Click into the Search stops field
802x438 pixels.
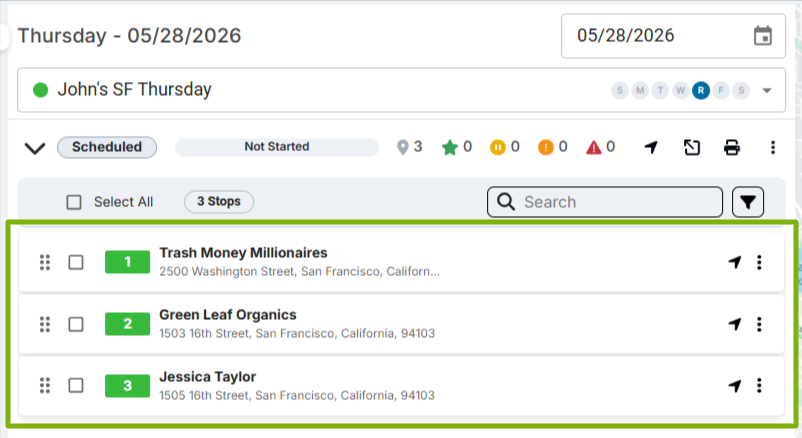click(x=605, y=202)
